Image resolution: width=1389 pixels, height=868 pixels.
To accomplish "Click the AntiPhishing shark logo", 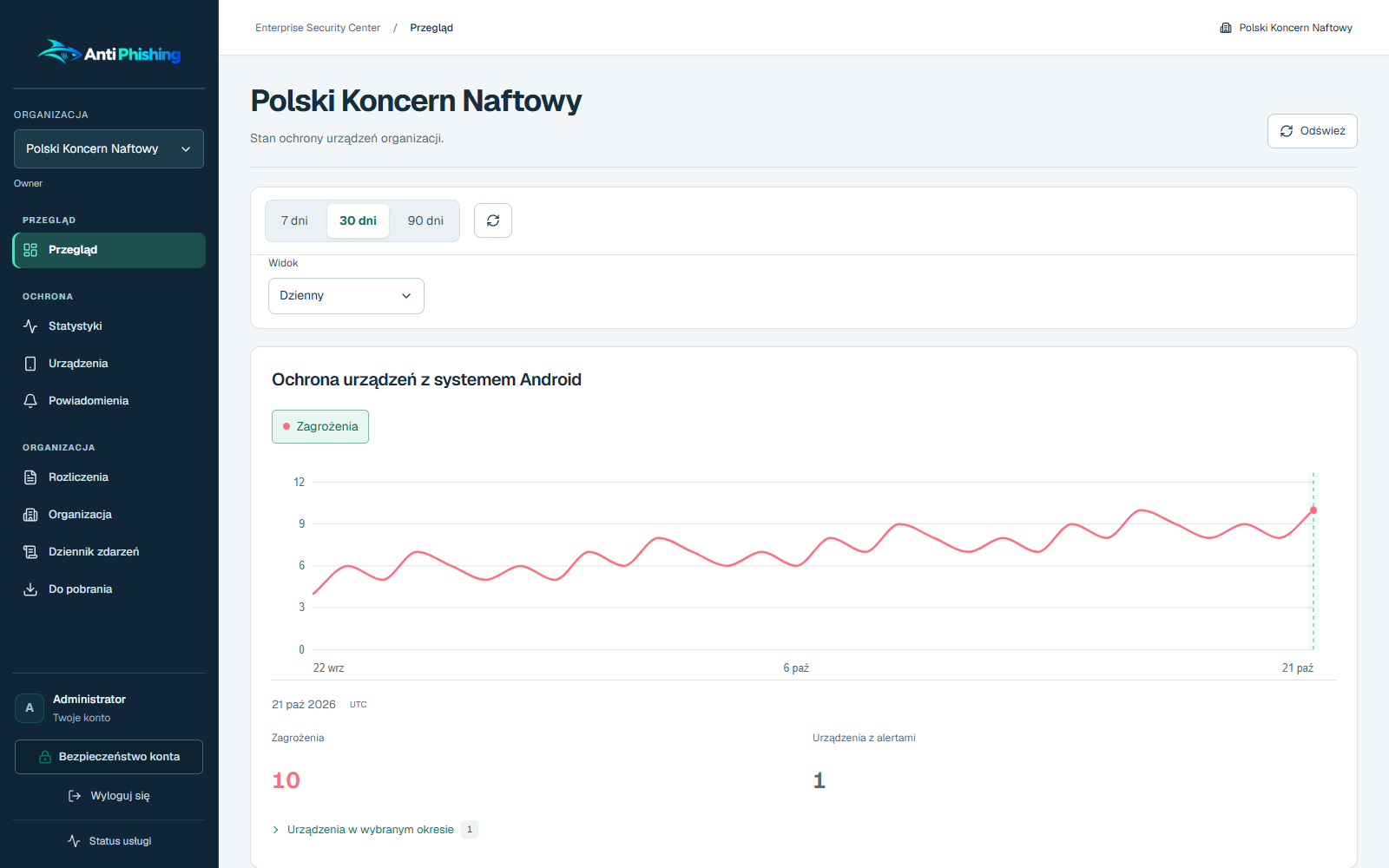I will click(x=109, y=52).
